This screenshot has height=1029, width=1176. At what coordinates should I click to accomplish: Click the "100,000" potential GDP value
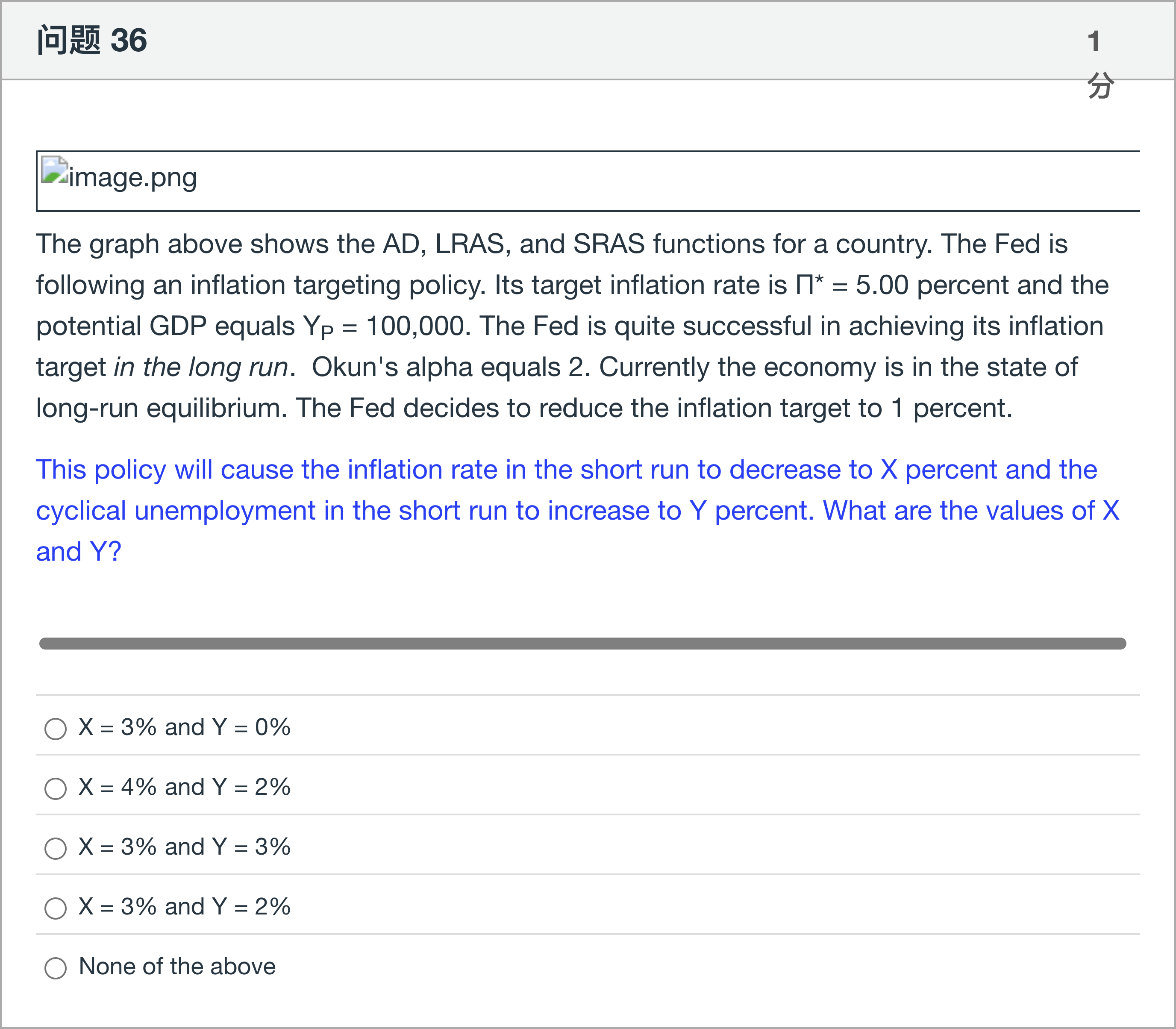coord(415,326)
